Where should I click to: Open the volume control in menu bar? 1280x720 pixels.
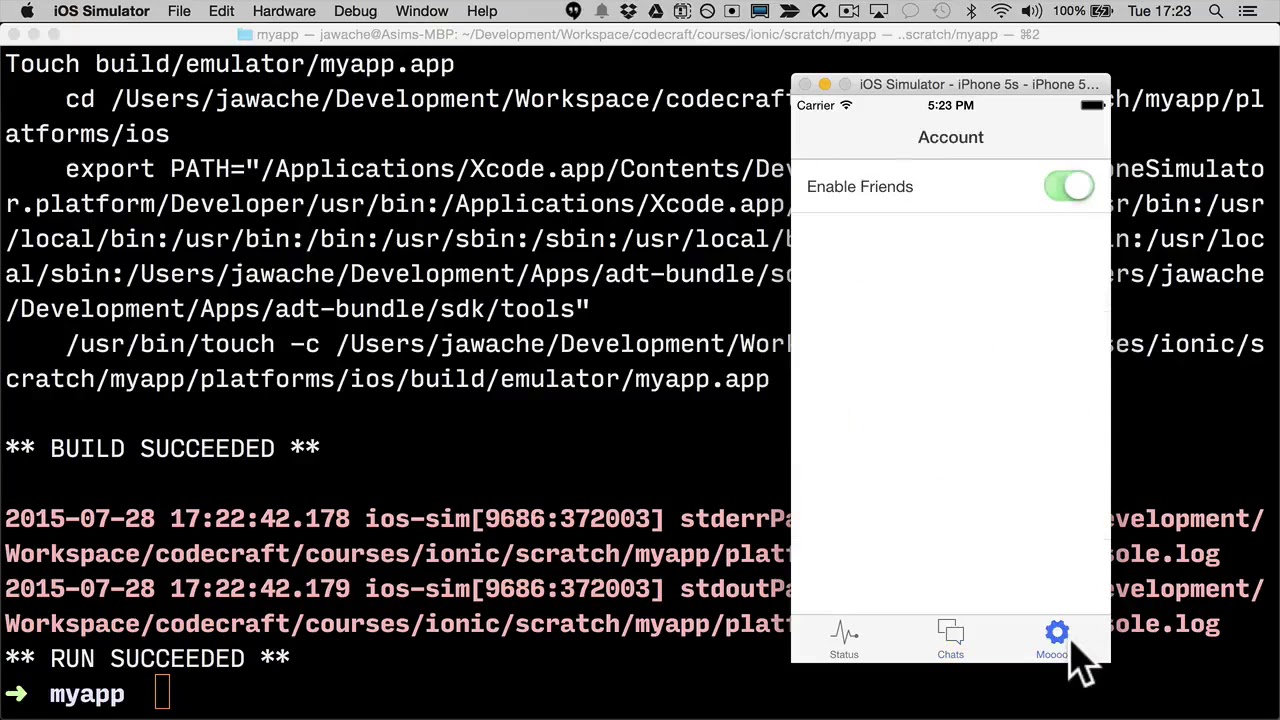pos(1033,11)
